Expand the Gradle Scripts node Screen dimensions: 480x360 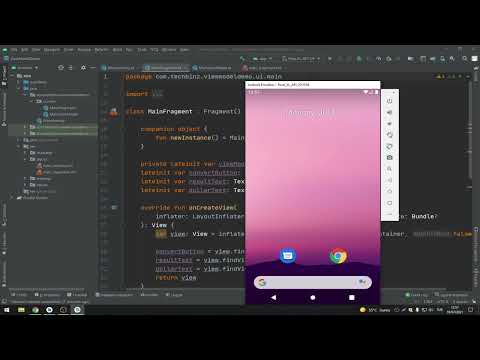(13, 198)
